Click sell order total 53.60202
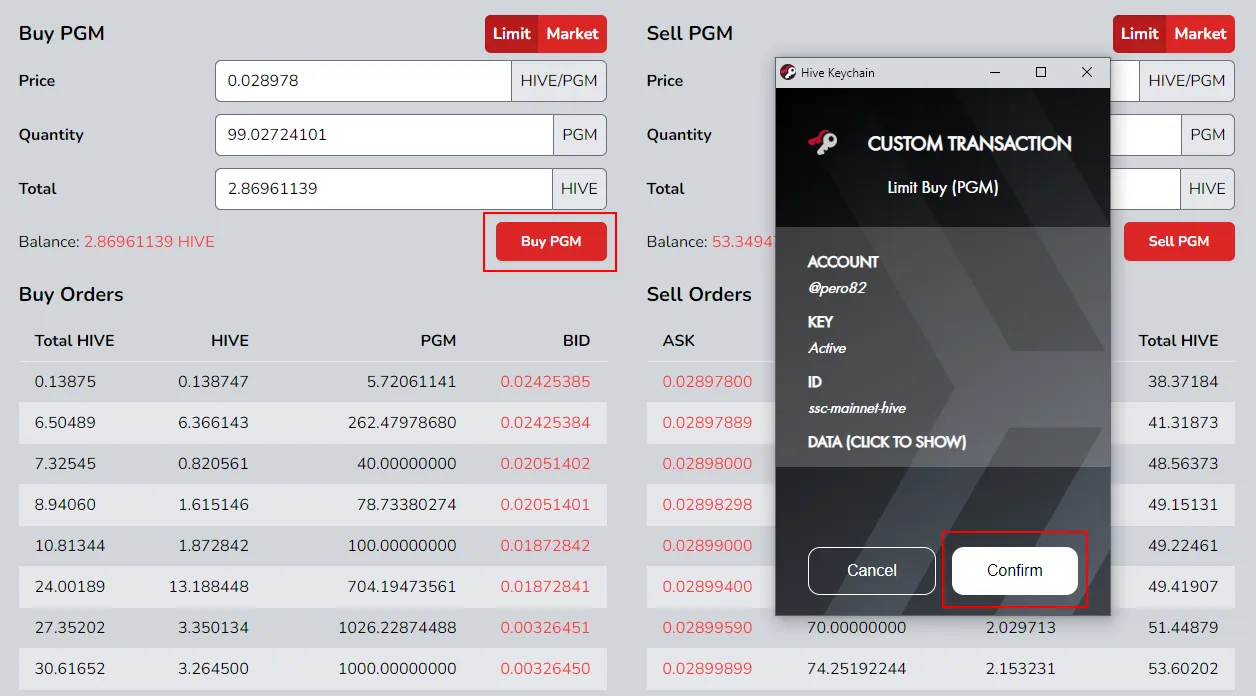1256x696 pixels. click(x=1184, y=668)
